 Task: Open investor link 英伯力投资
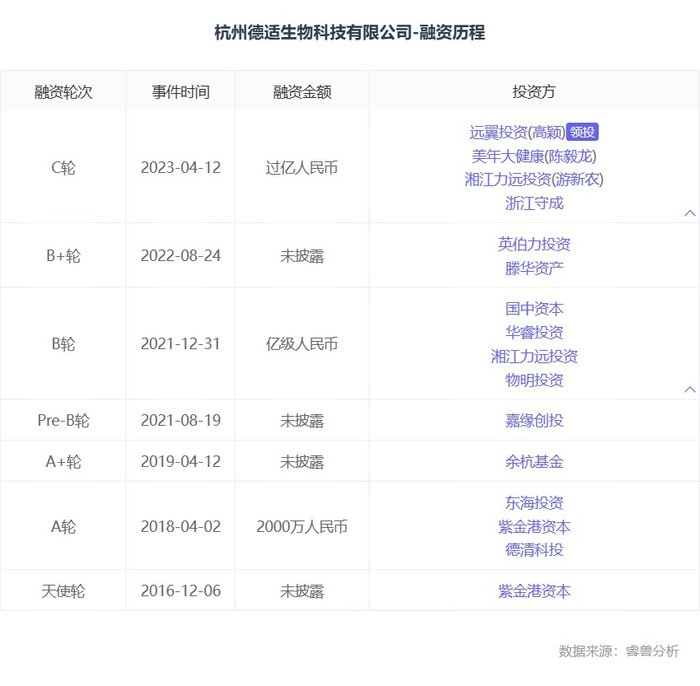point(534,245)
